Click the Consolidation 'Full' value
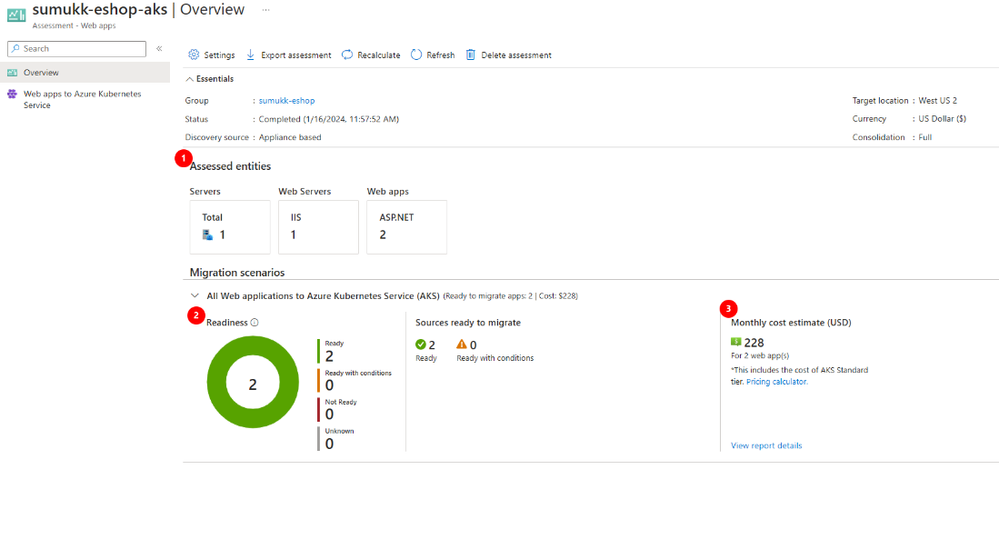This screenshot has width=999, height=559. 925,137
